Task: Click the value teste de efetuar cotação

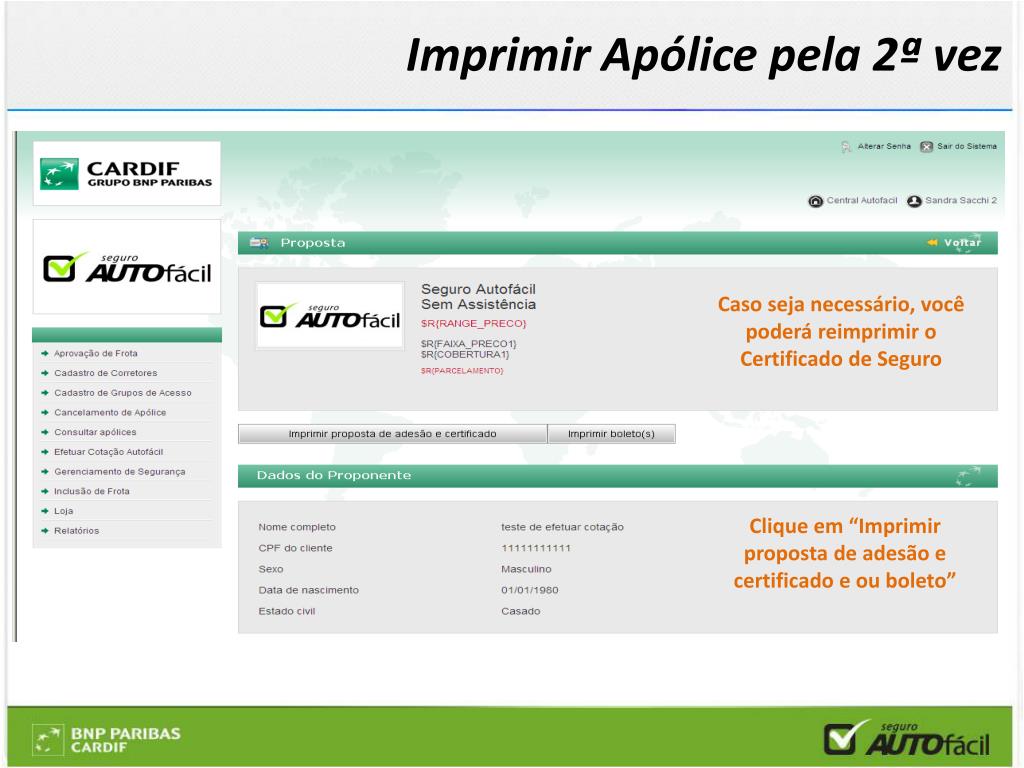Action: click(x=562, y=527)
